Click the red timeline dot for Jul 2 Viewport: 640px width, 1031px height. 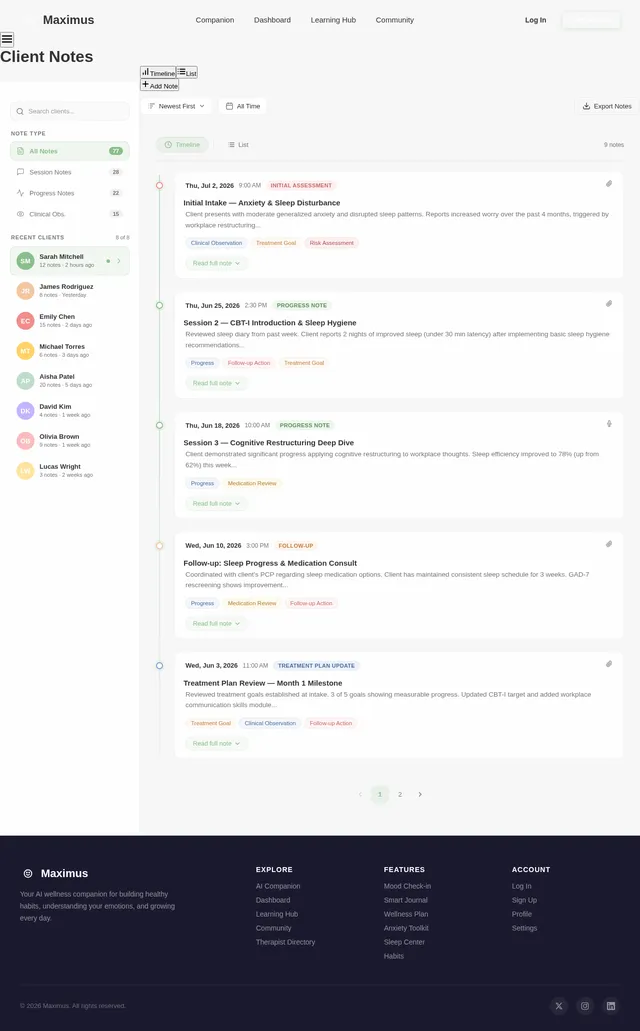(x=159, y=185)
